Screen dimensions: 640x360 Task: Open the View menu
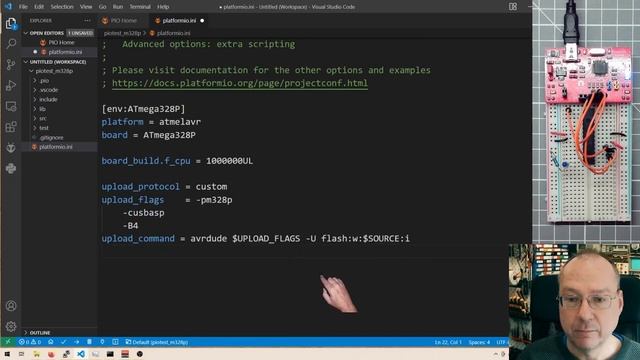click(x=86, y=7)
